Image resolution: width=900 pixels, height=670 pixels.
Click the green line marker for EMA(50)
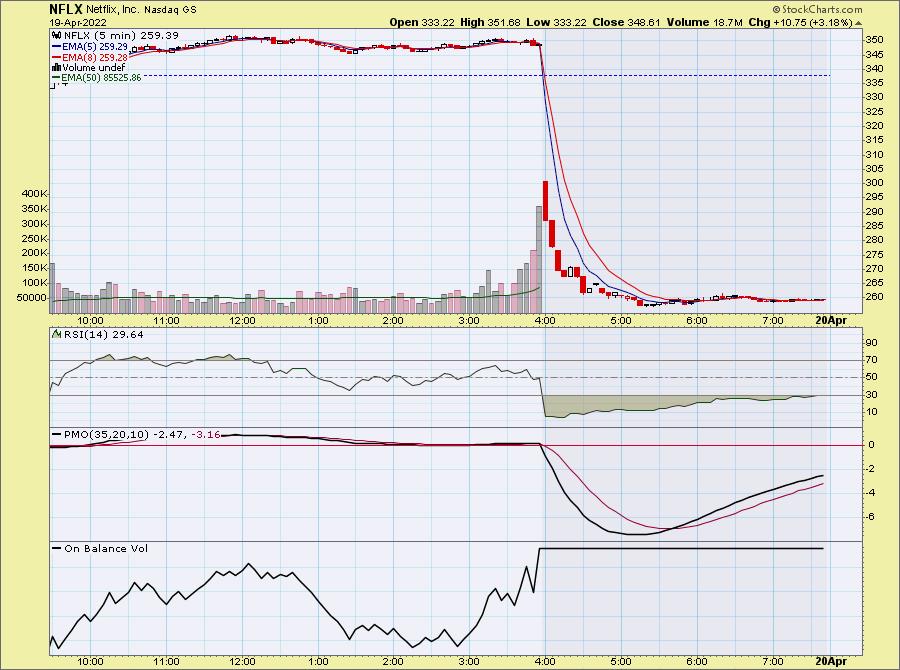[56, 78]
